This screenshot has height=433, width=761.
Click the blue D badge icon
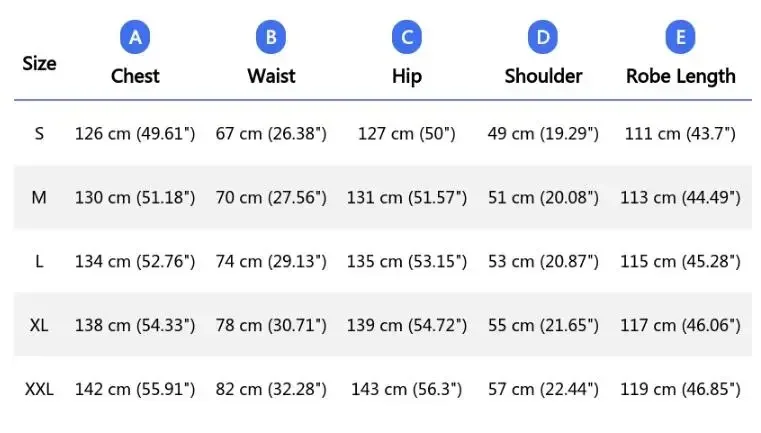(543, 38)
